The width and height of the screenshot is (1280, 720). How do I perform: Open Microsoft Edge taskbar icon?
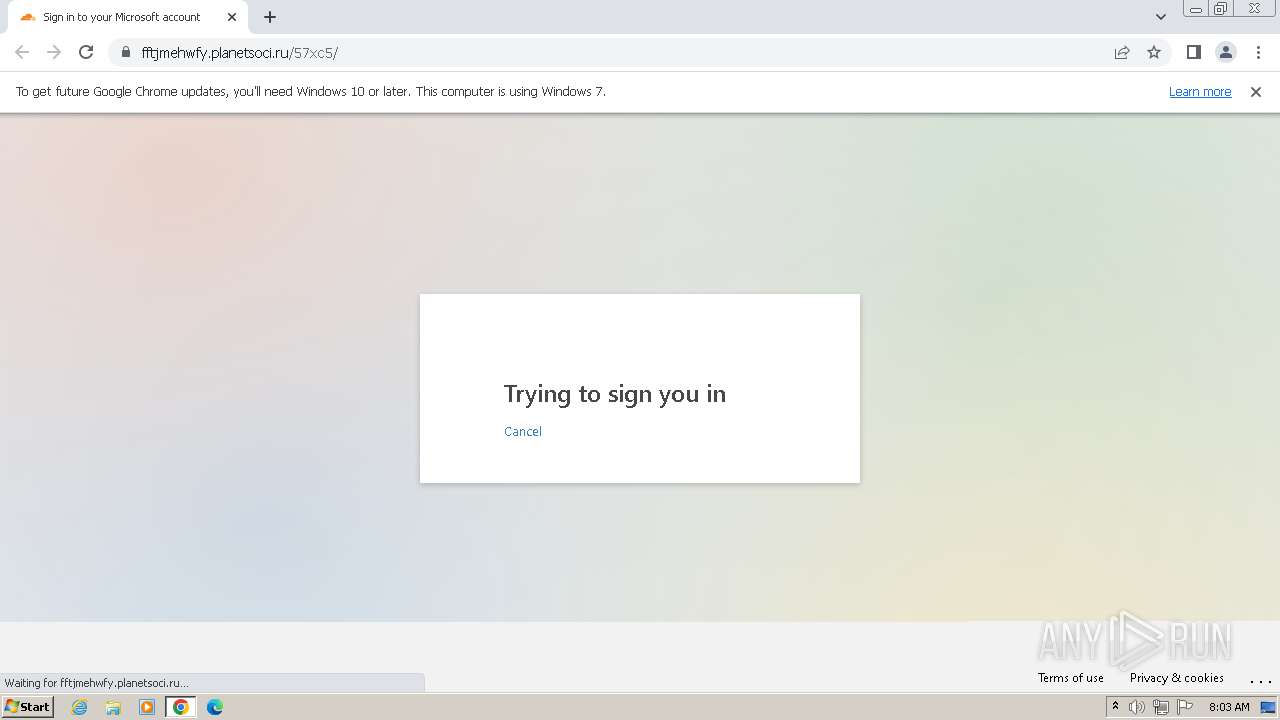pos(215,707)
